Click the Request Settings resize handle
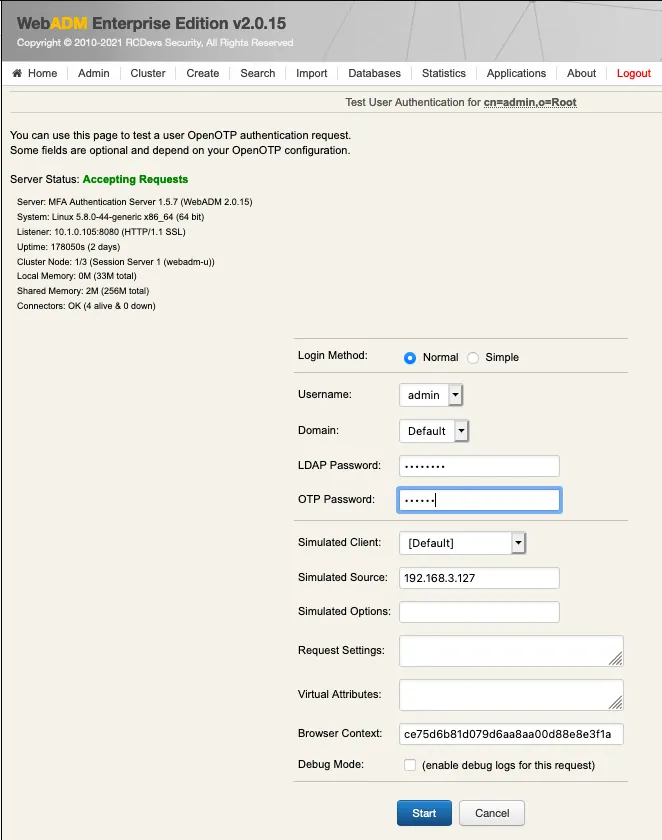 (x=616, y=659)
